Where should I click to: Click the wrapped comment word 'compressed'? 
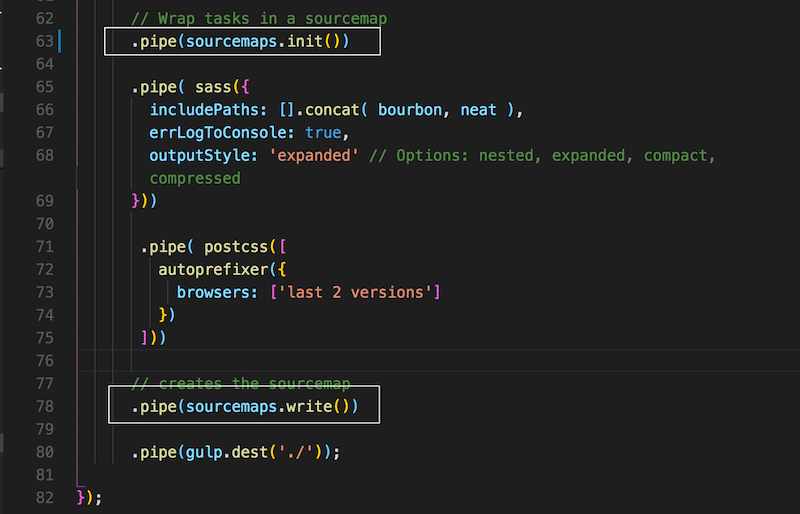(x=195, y=179)
